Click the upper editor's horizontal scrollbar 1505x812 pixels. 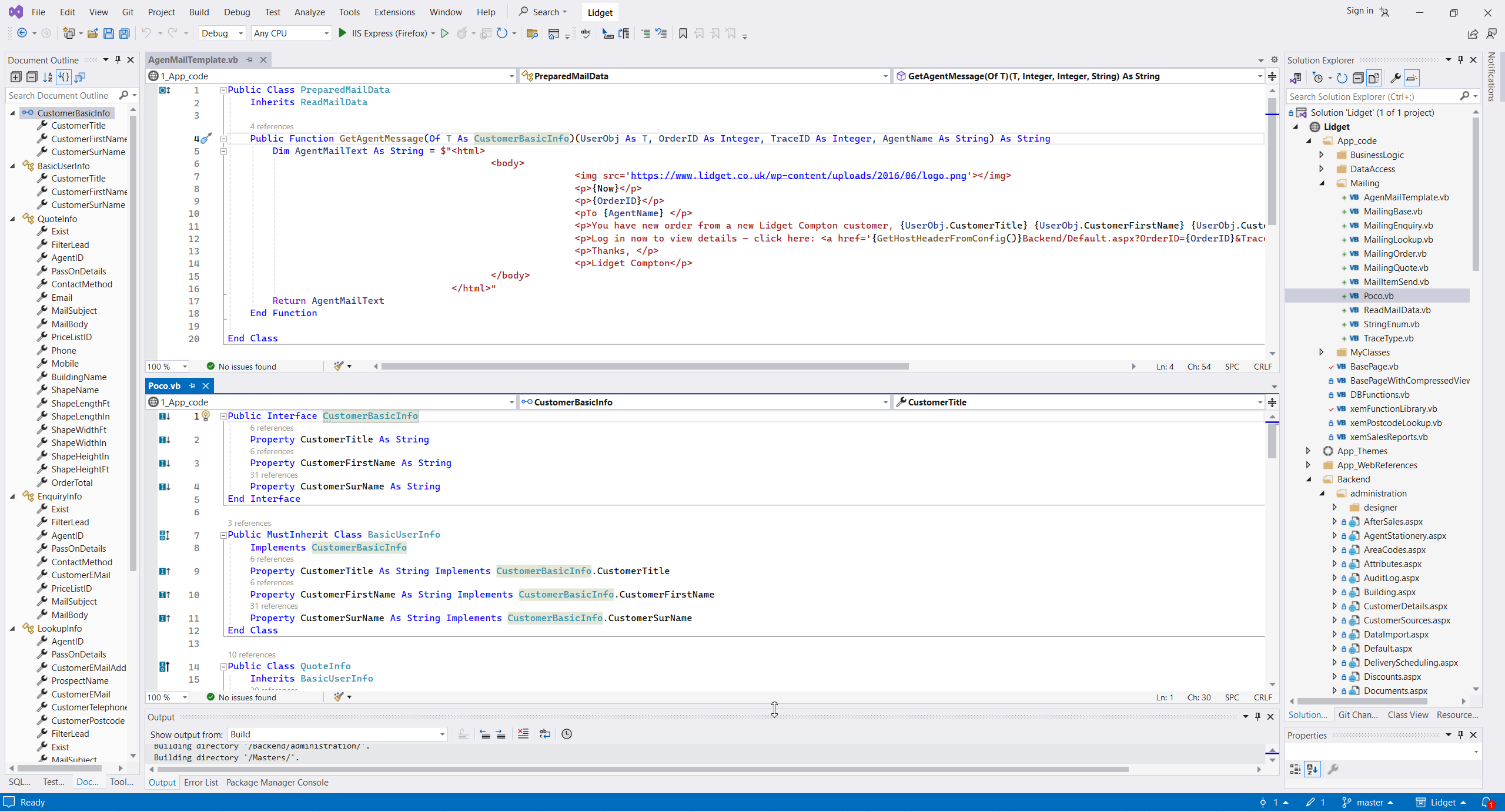tap(644, 367)
